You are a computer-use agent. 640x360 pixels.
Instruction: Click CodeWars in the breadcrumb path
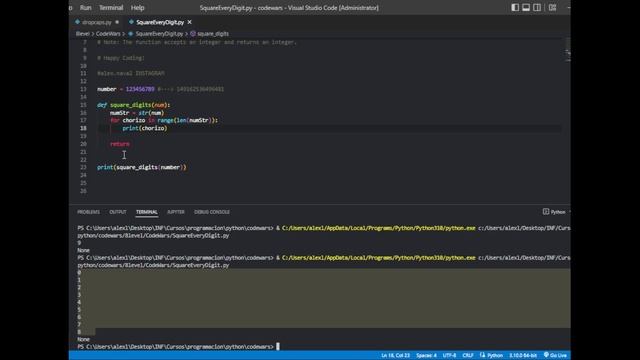108,33
